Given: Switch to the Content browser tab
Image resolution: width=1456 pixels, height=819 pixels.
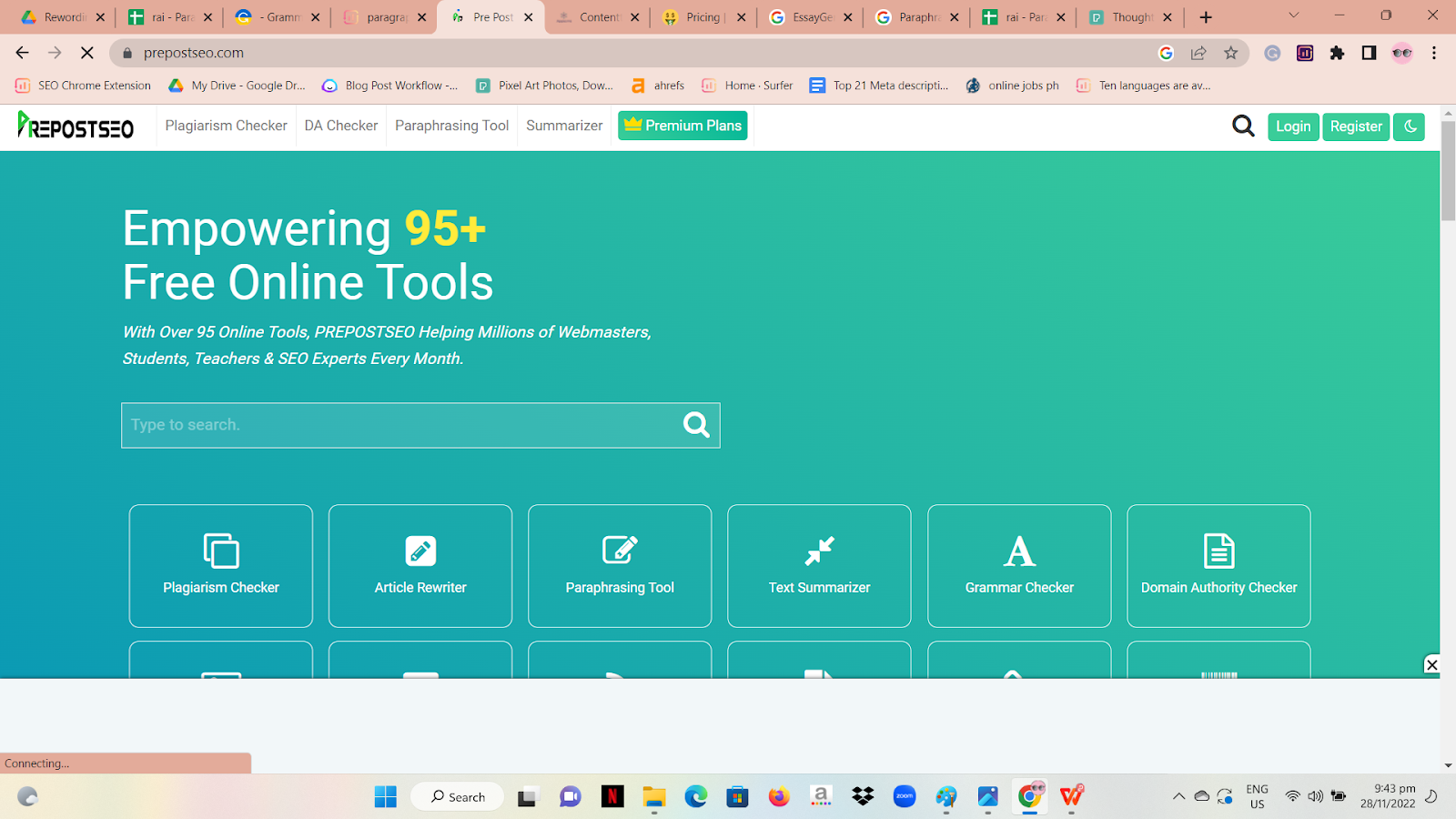Looking at the screenshot, I should (x=598, y=17).
